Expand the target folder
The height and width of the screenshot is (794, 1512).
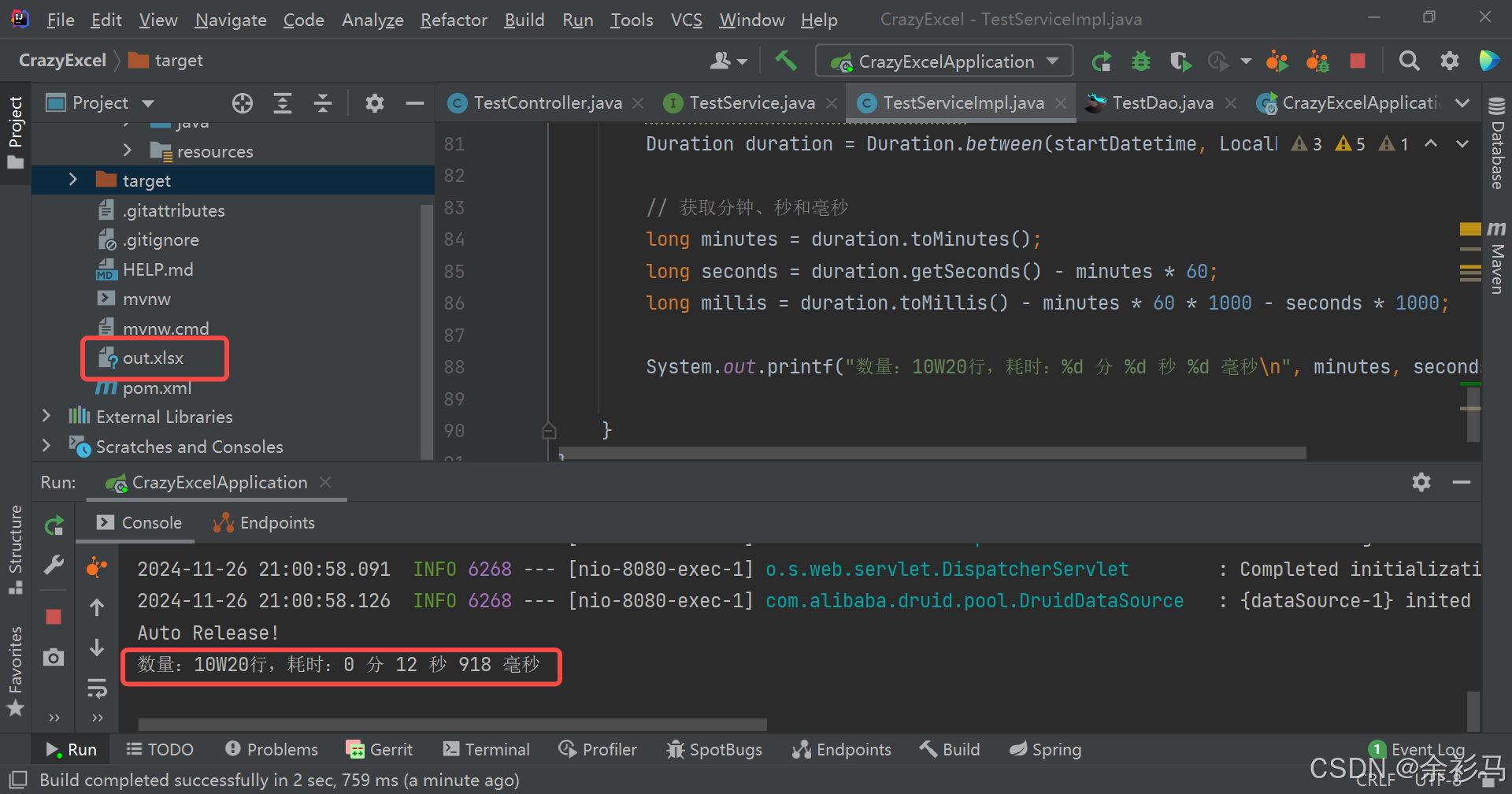pos(73,180)
